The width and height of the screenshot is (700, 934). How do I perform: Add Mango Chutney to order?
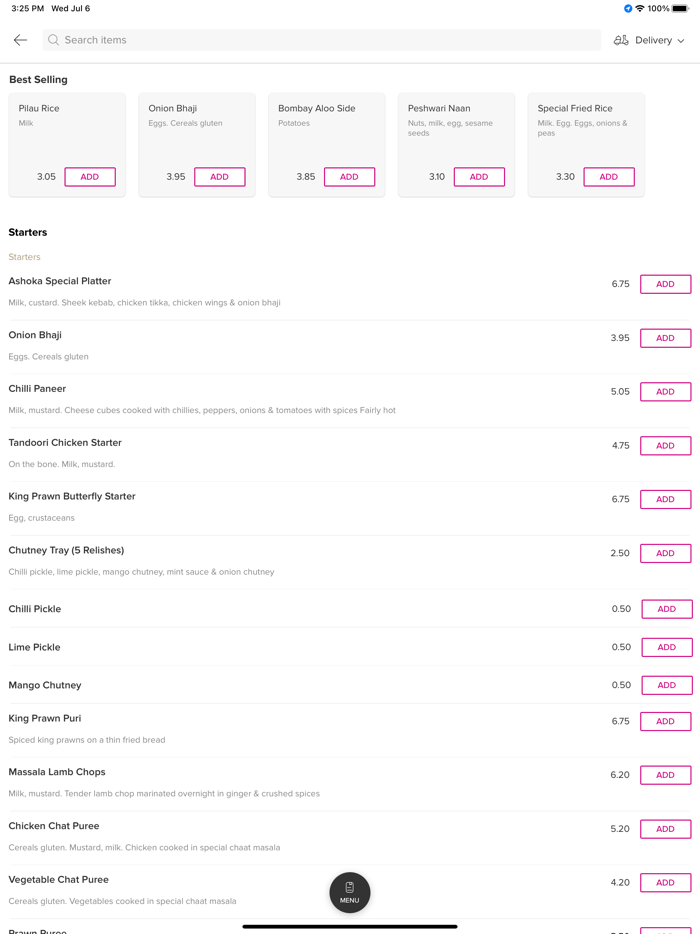click(x=666, y=685)
